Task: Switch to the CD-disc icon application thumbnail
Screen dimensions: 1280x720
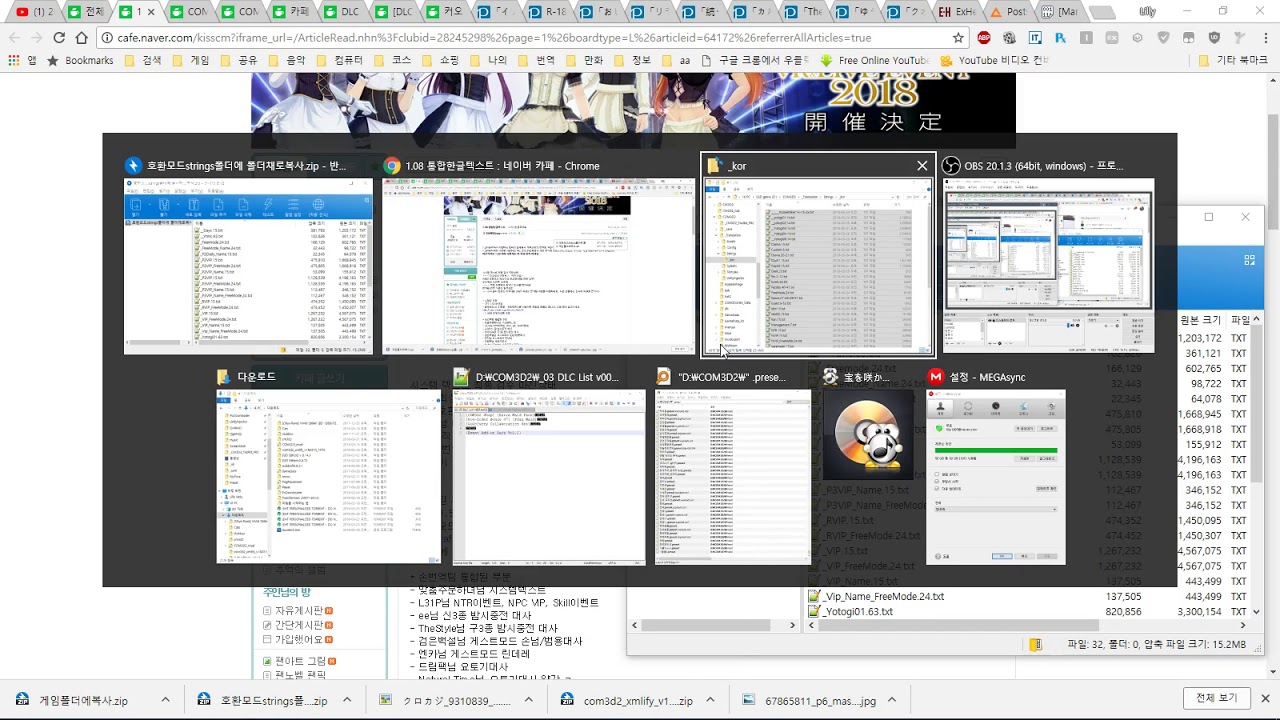Action: click(867, 435)
